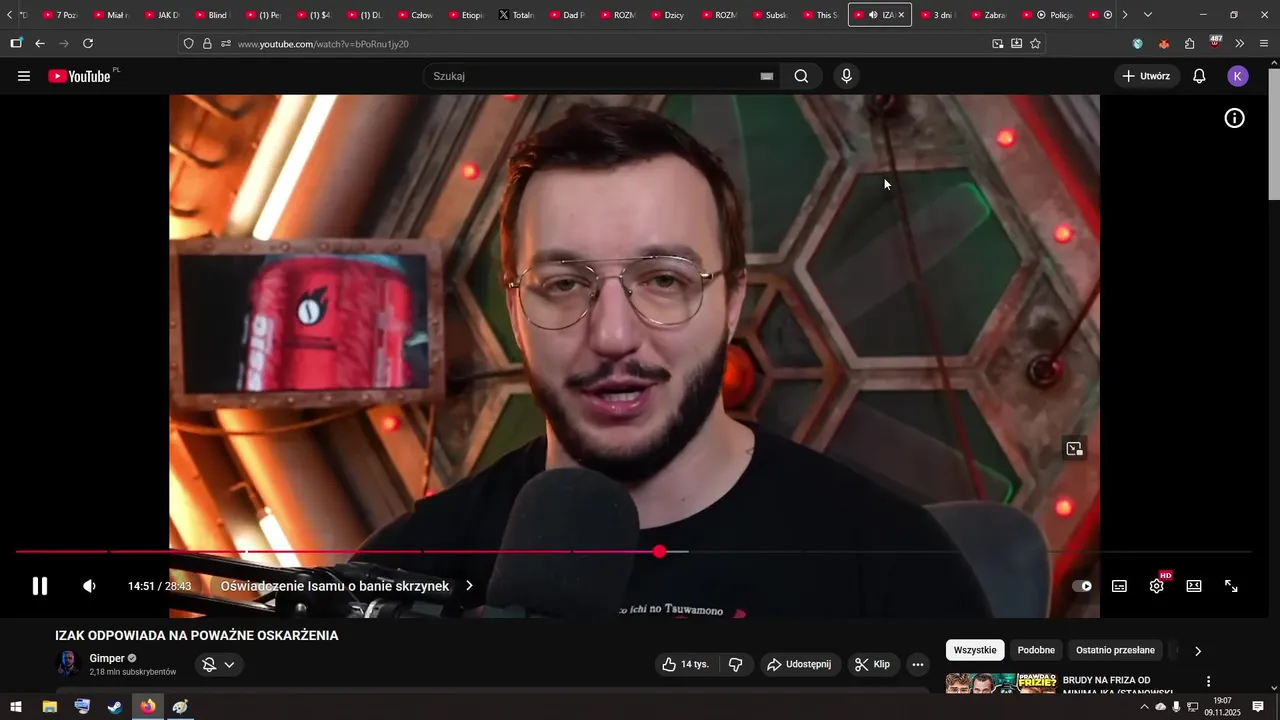
Task: Select the Wszystkie filter chip
Action: tap(975, 650)
